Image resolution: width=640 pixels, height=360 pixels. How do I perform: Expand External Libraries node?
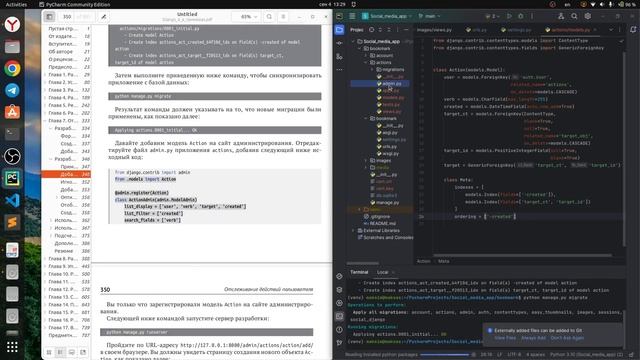(x=353, y=231)
